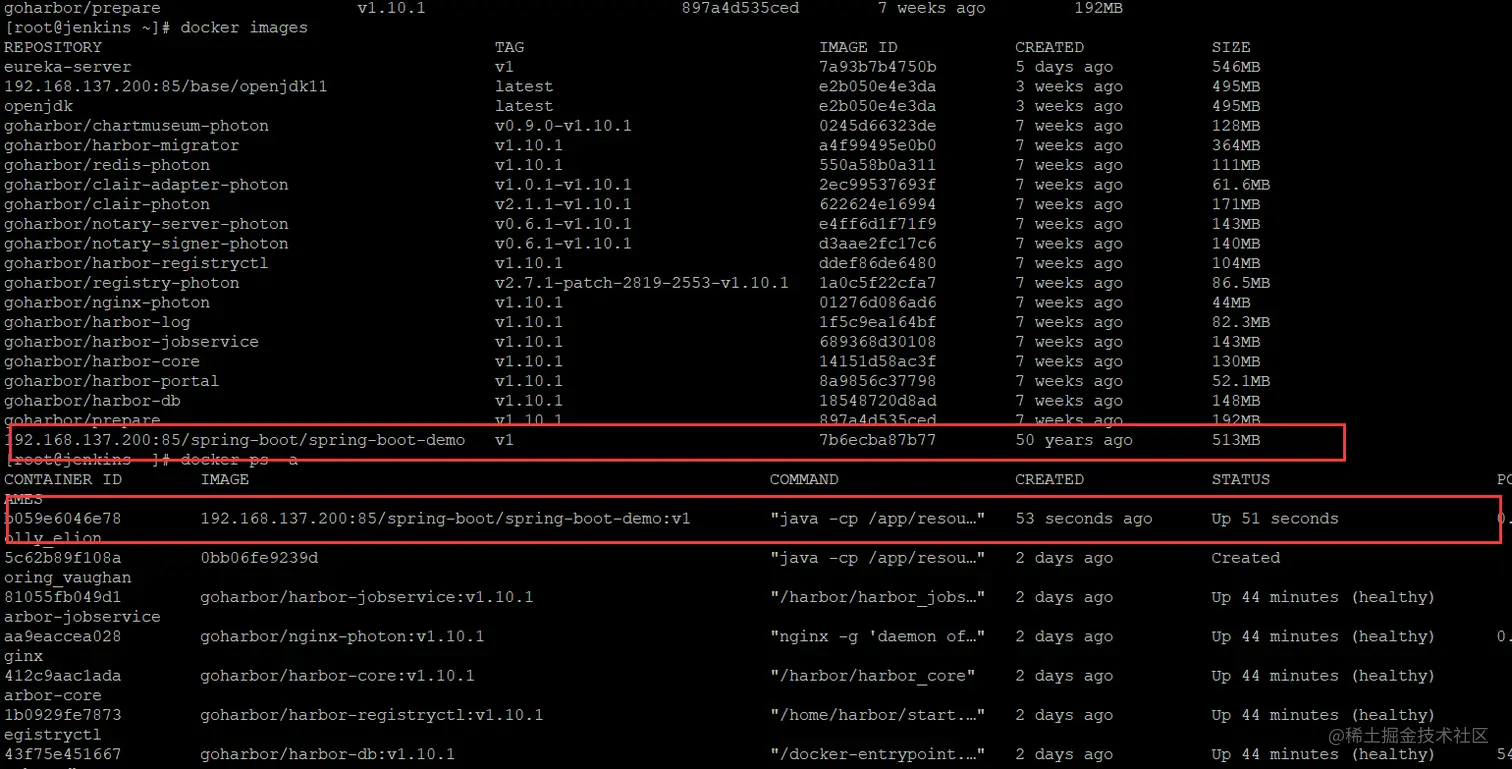1512x769 pixels.
Task: Click image hash 0bb06fe9239d
Action: click(259, 558)
